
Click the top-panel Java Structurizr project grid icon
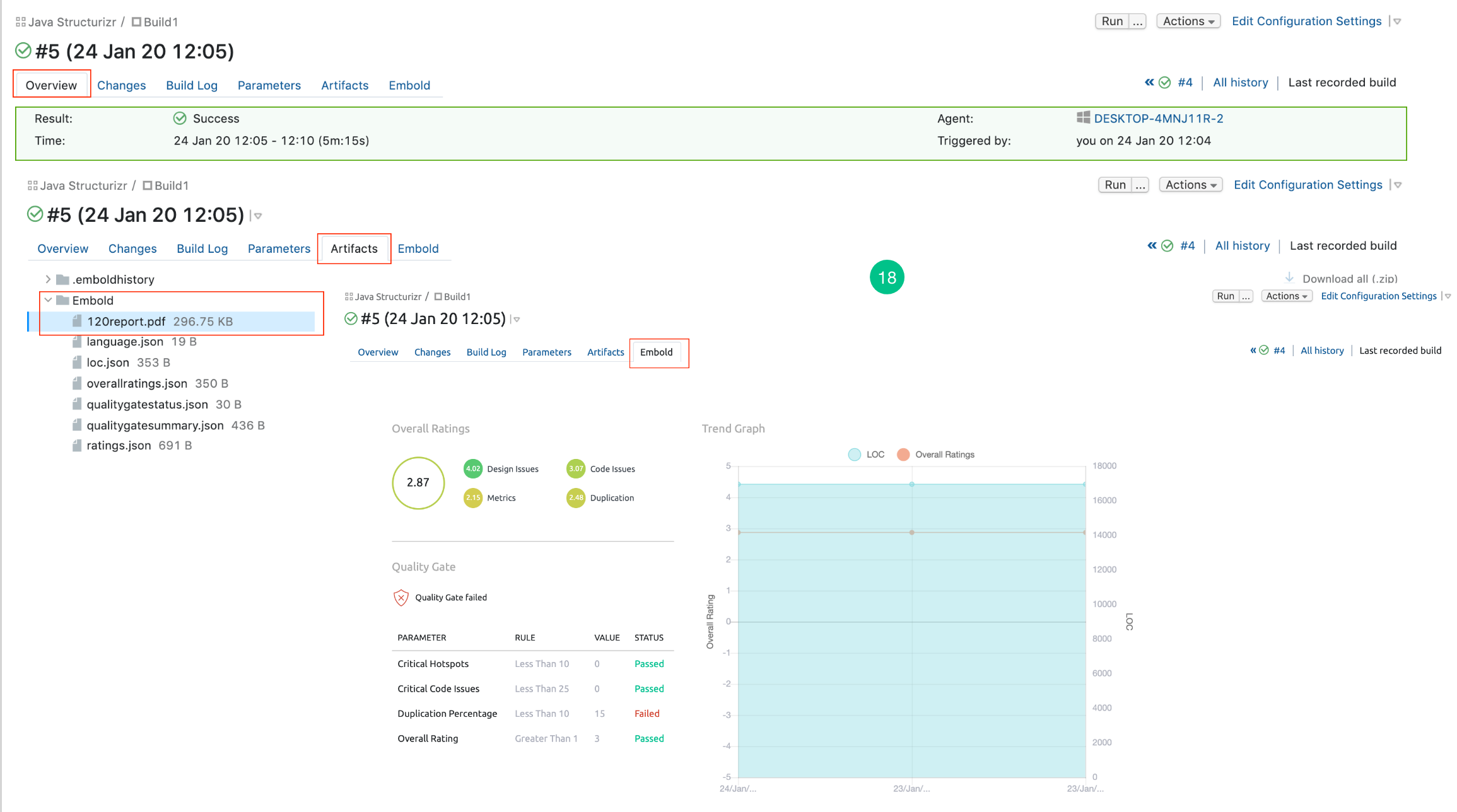21,22
